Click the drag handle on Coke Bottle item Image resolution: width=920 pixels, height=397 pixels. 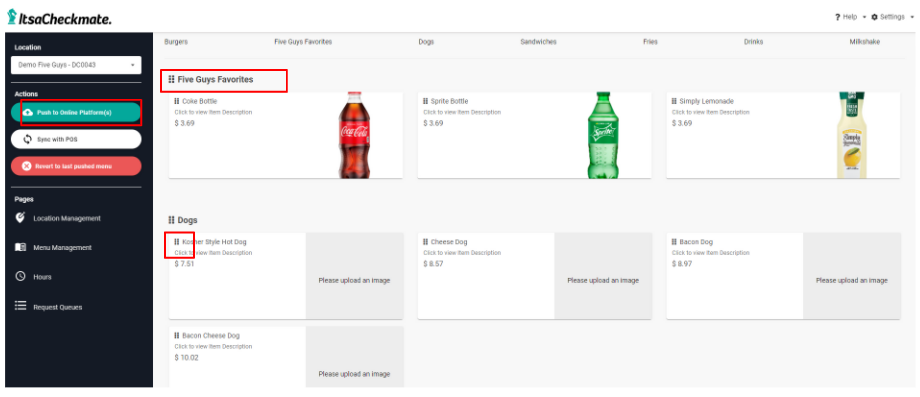[x=177, y=101]
